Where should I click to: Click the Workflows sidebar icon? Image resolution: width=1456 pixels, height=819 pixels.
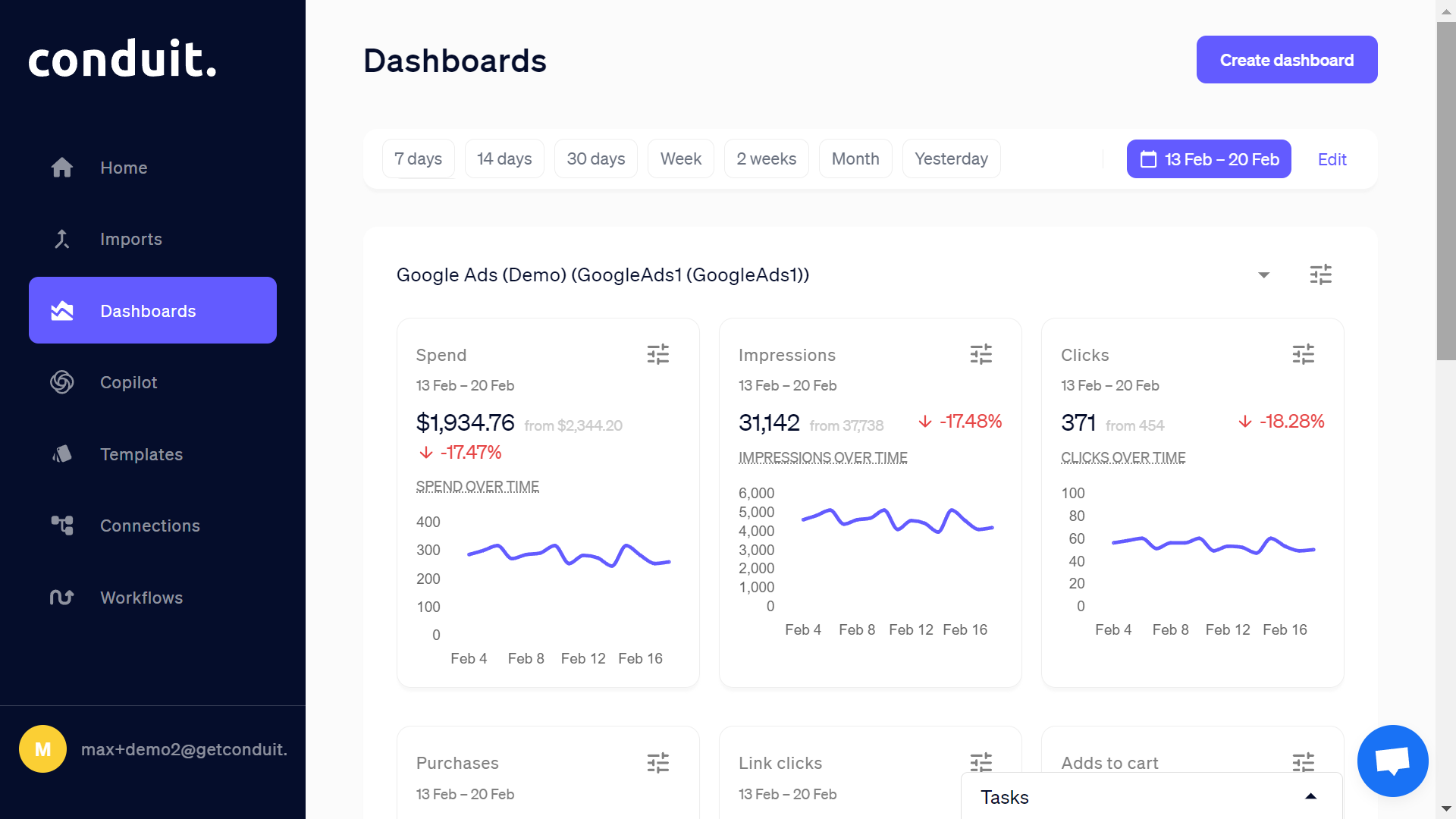click(63, 597)
